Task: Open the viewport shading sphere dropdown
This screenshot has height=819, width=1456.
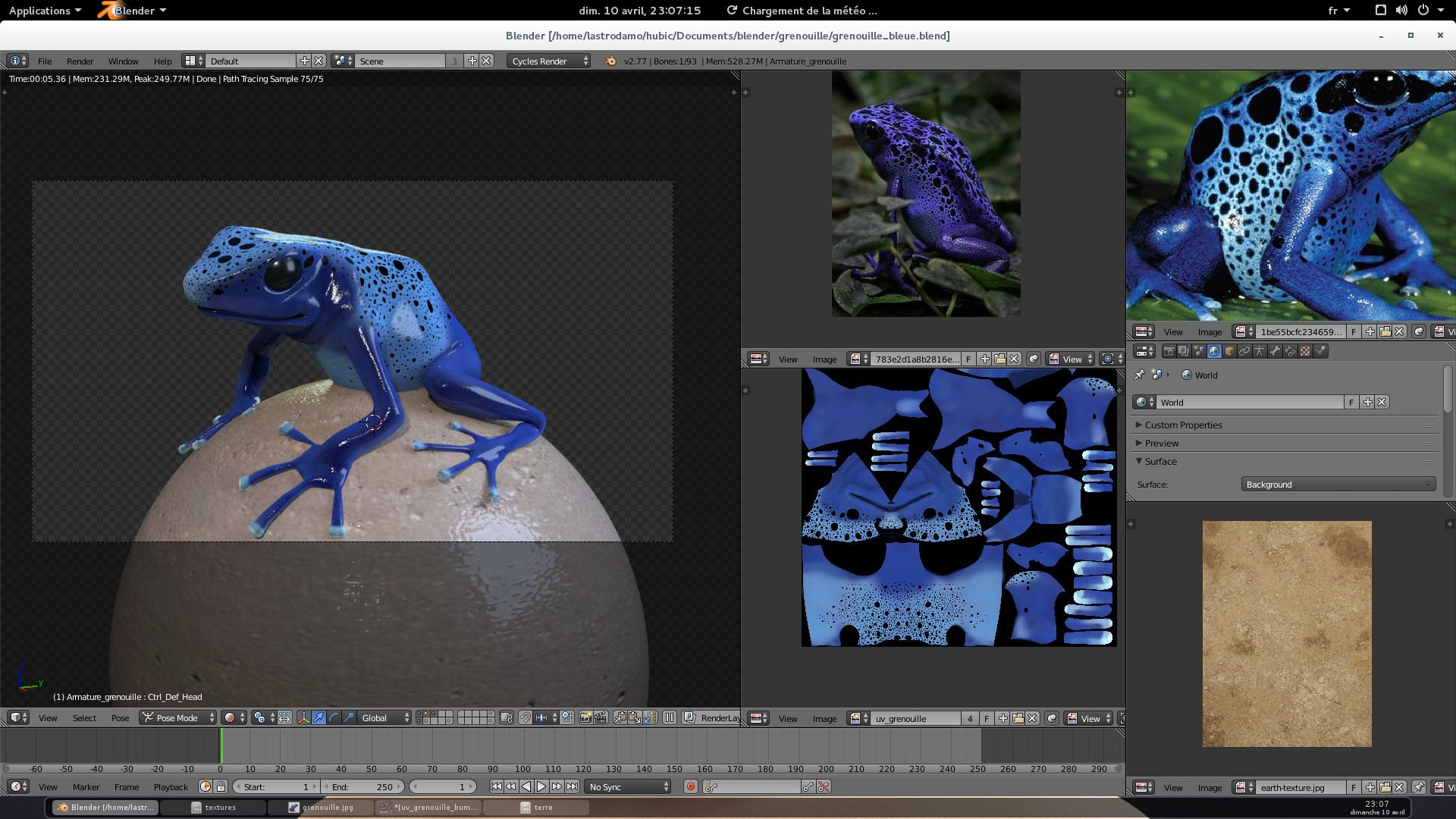Action: pos(234,718)
